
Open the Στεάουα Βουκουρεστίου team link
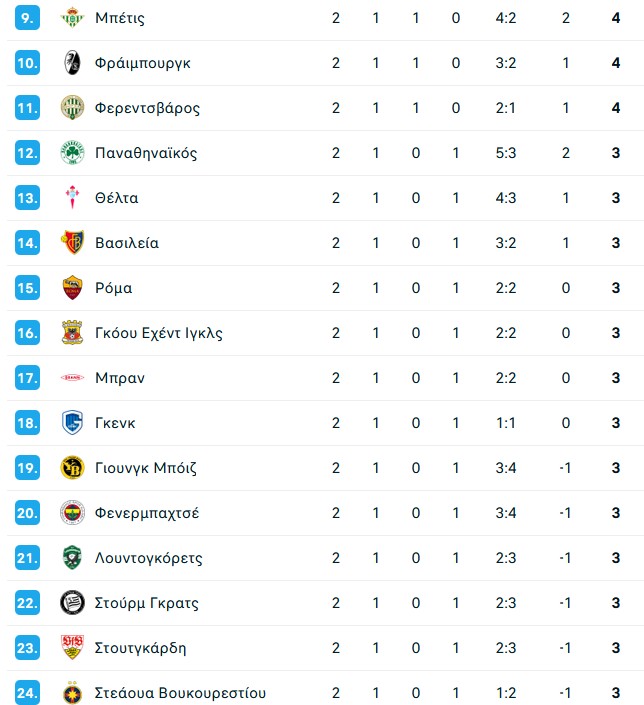[x=180, y=693]
